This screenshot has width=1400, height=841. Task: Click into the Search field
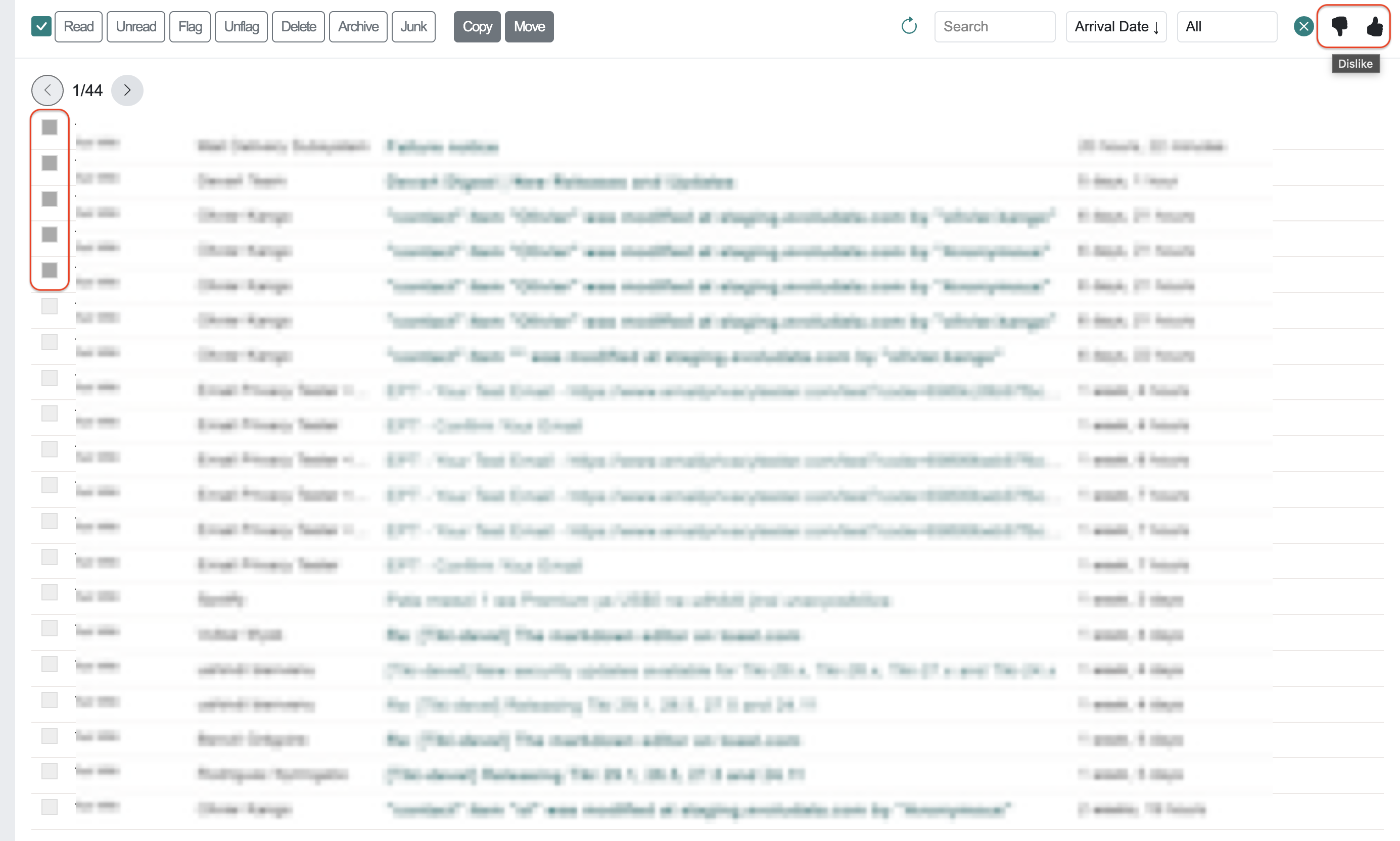[994, 27]
